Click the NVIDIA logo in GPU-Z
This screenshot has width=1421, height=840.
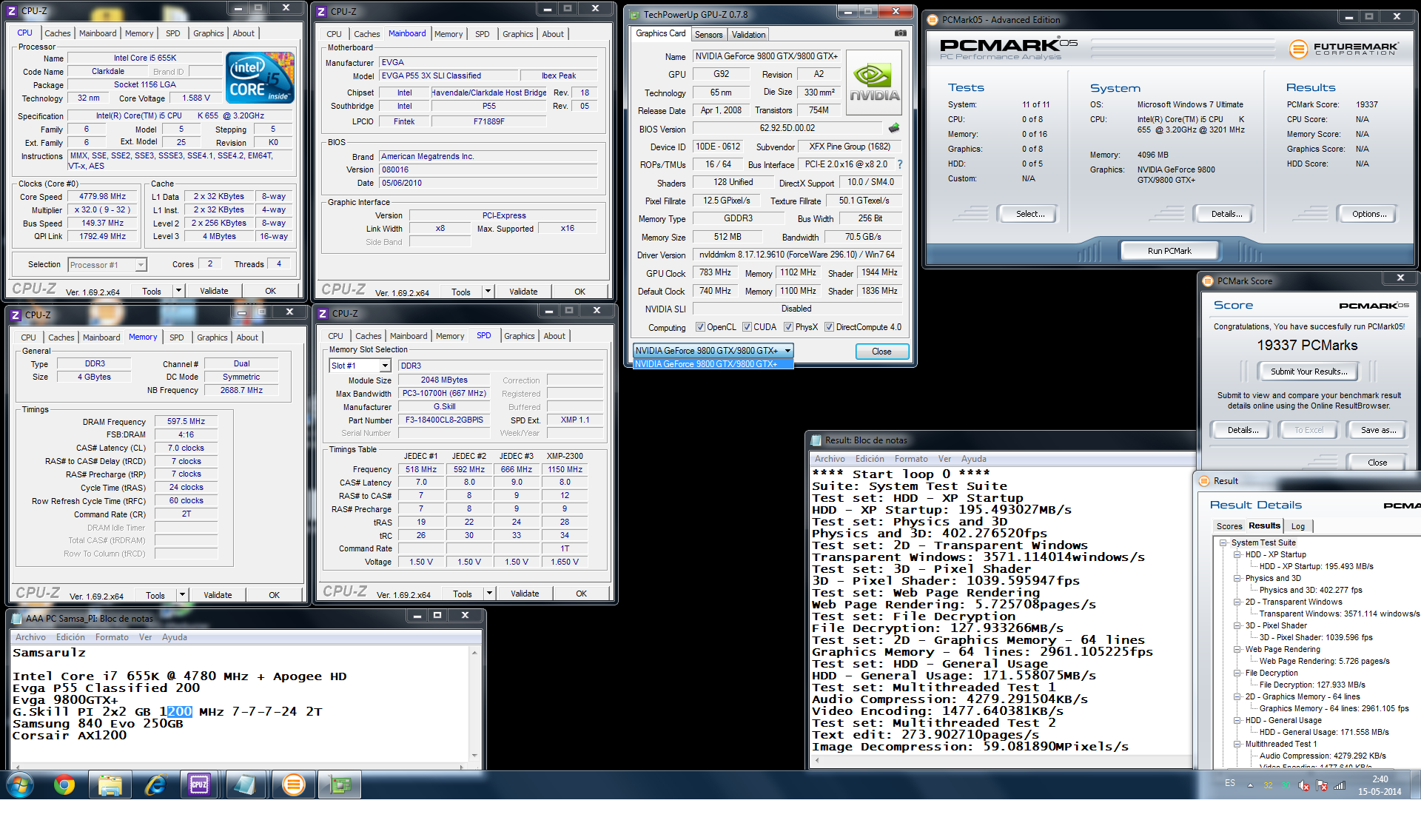click(874, 83)
